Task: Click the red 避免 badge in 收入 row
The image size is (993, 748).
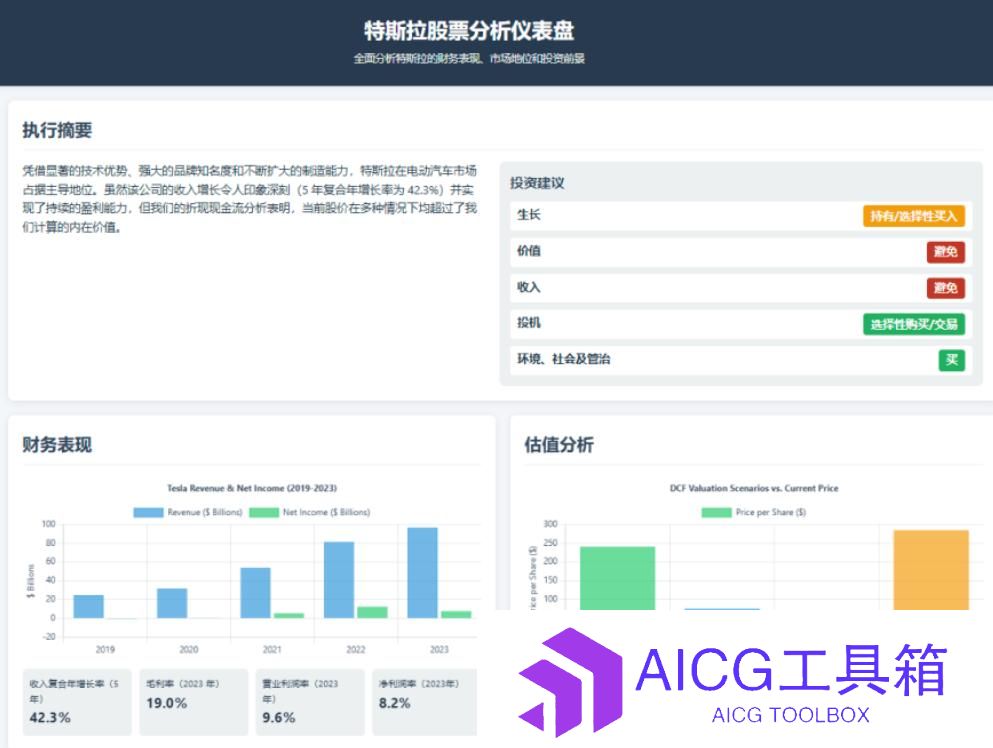Action: tap(946, 288)
